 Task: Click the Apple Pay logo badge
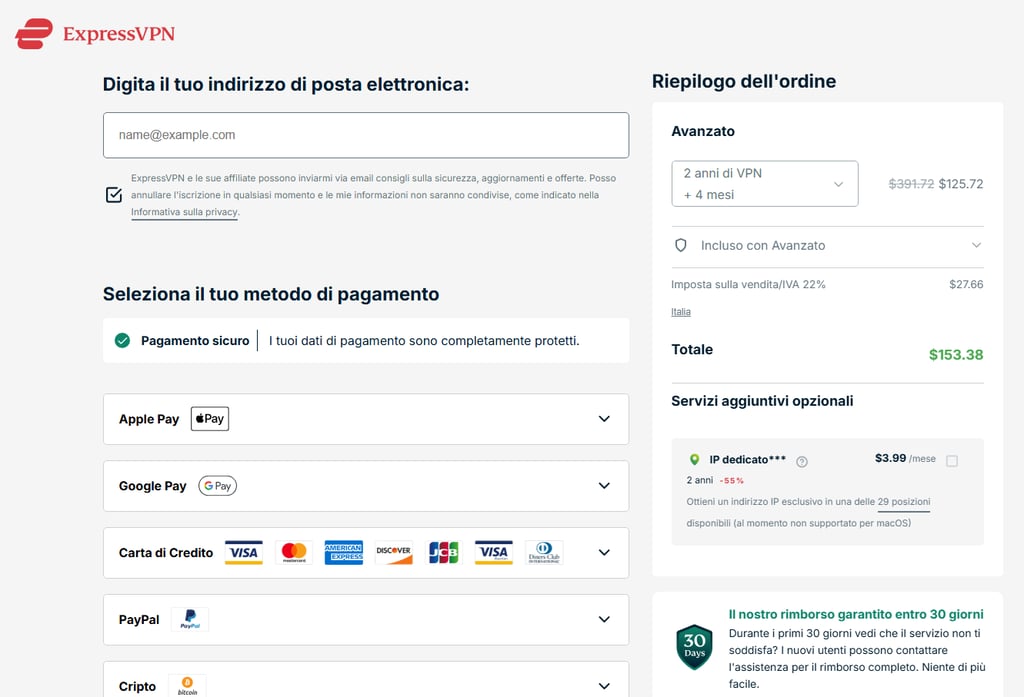tap(210, 419)
